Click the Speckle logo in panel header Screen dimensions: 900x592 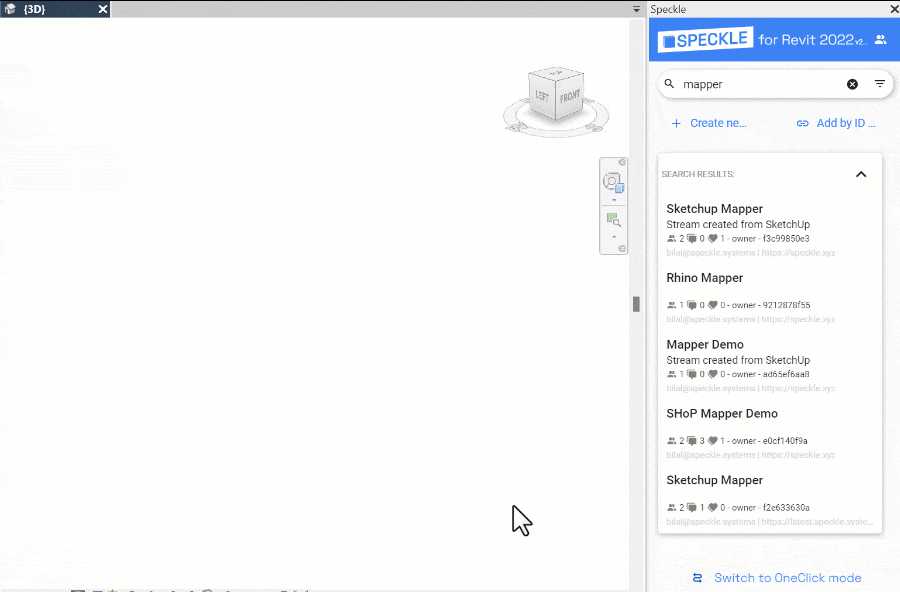[x=705, y=40]
